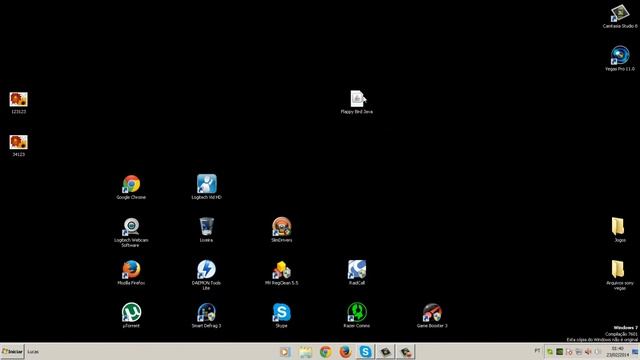The height and width of the screenshot is (360, 640).
Task: Open the Iniciar start menu button
Action: pyautogui.click(x=12, y=351)
